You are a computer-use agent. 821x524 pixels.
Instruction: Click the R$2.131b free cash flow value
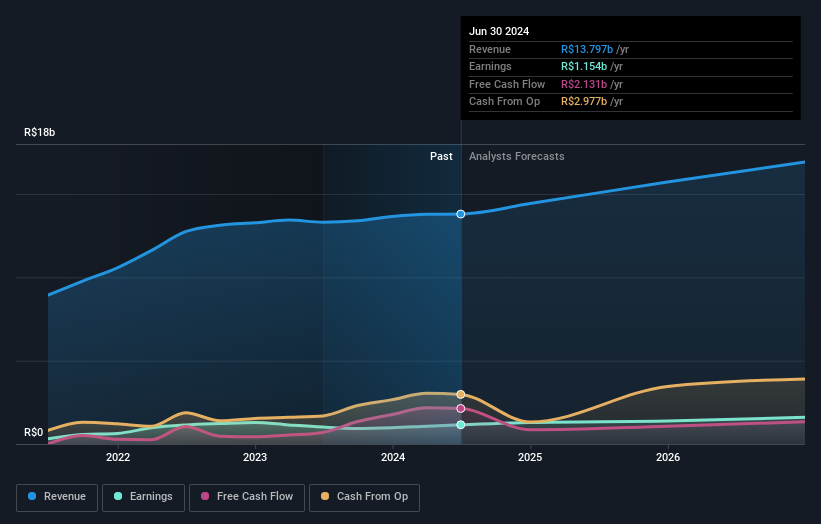[x=584, y=84]
